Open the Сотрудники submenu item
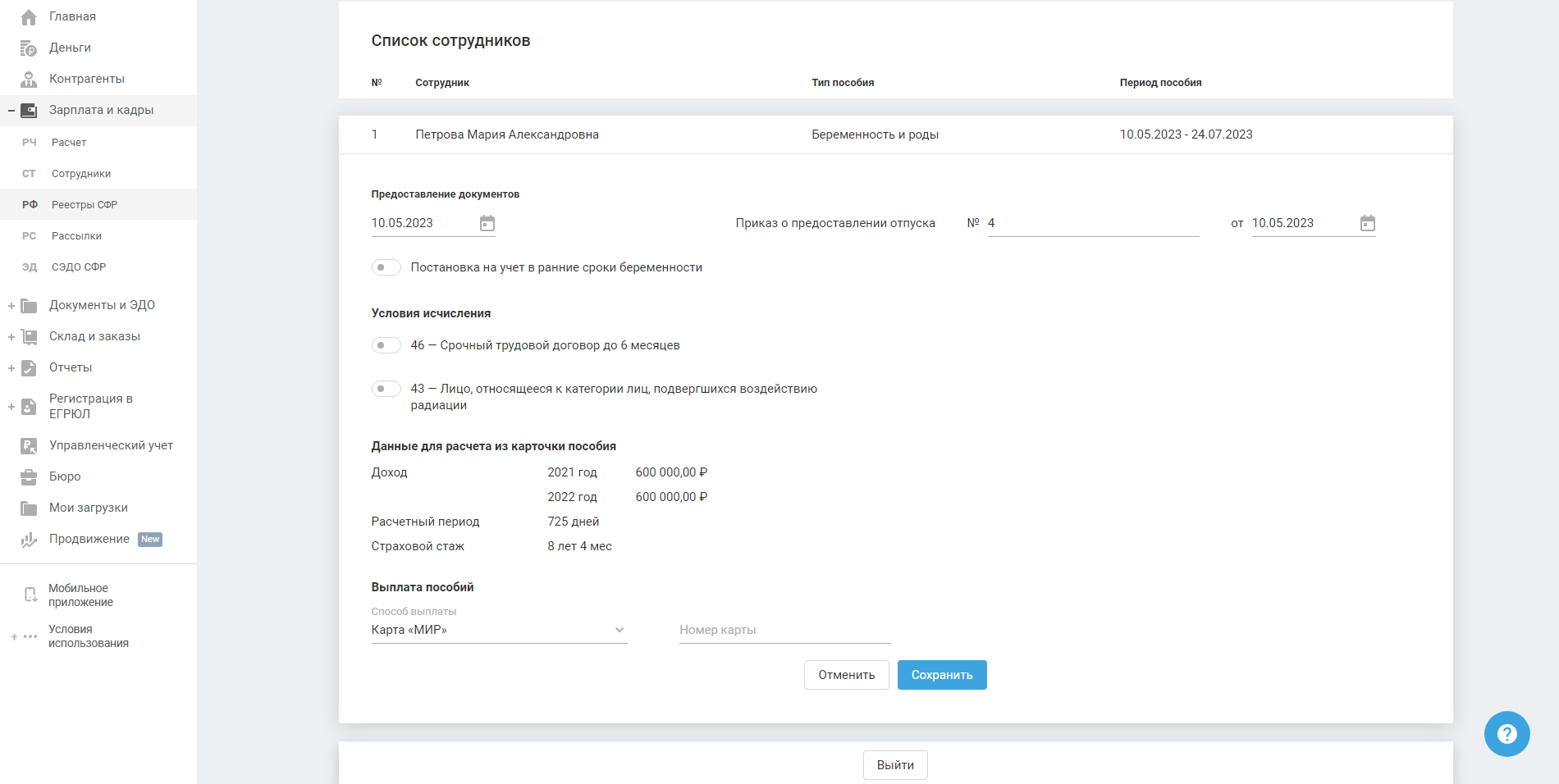 click(x=81, y=174)
